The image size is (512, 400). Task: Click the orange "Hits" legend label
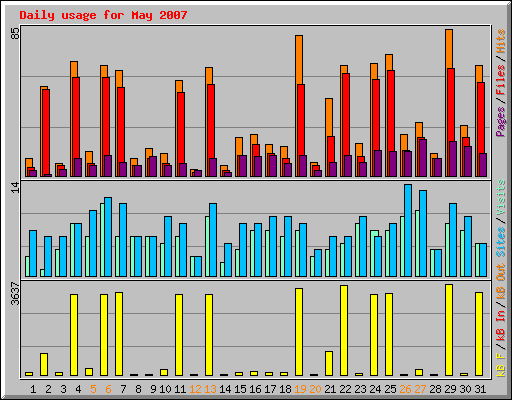pos(500,41)
